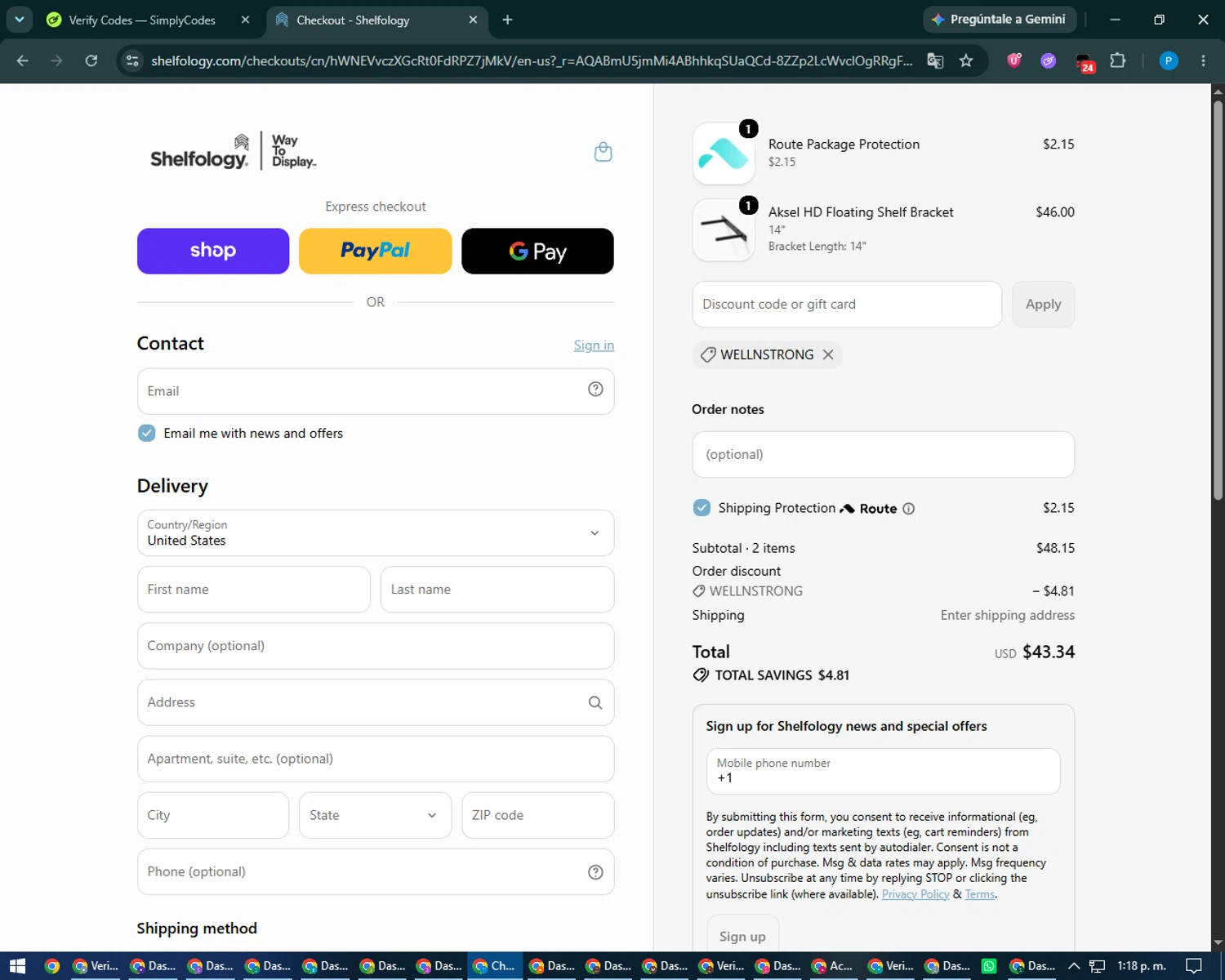Open the Terms link
The image size is (1225, 980).
click(x=980, y=894)
